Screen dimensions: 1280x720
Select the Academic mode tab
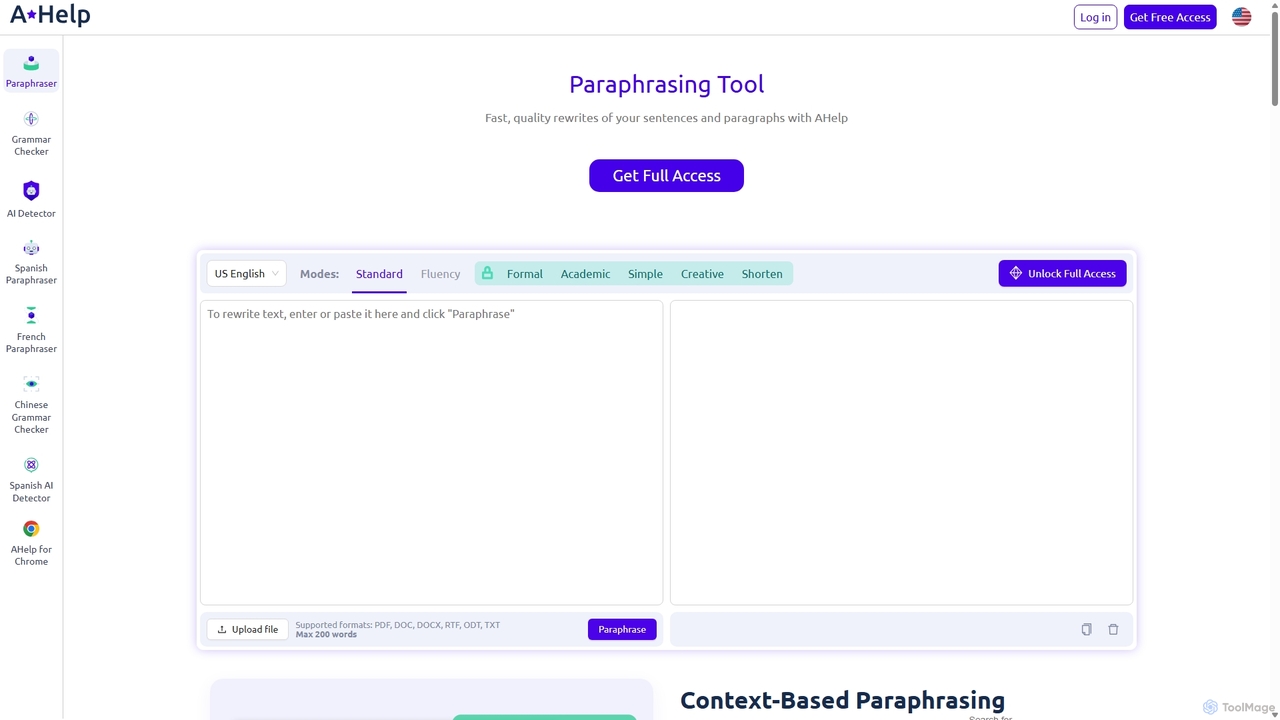585,274
